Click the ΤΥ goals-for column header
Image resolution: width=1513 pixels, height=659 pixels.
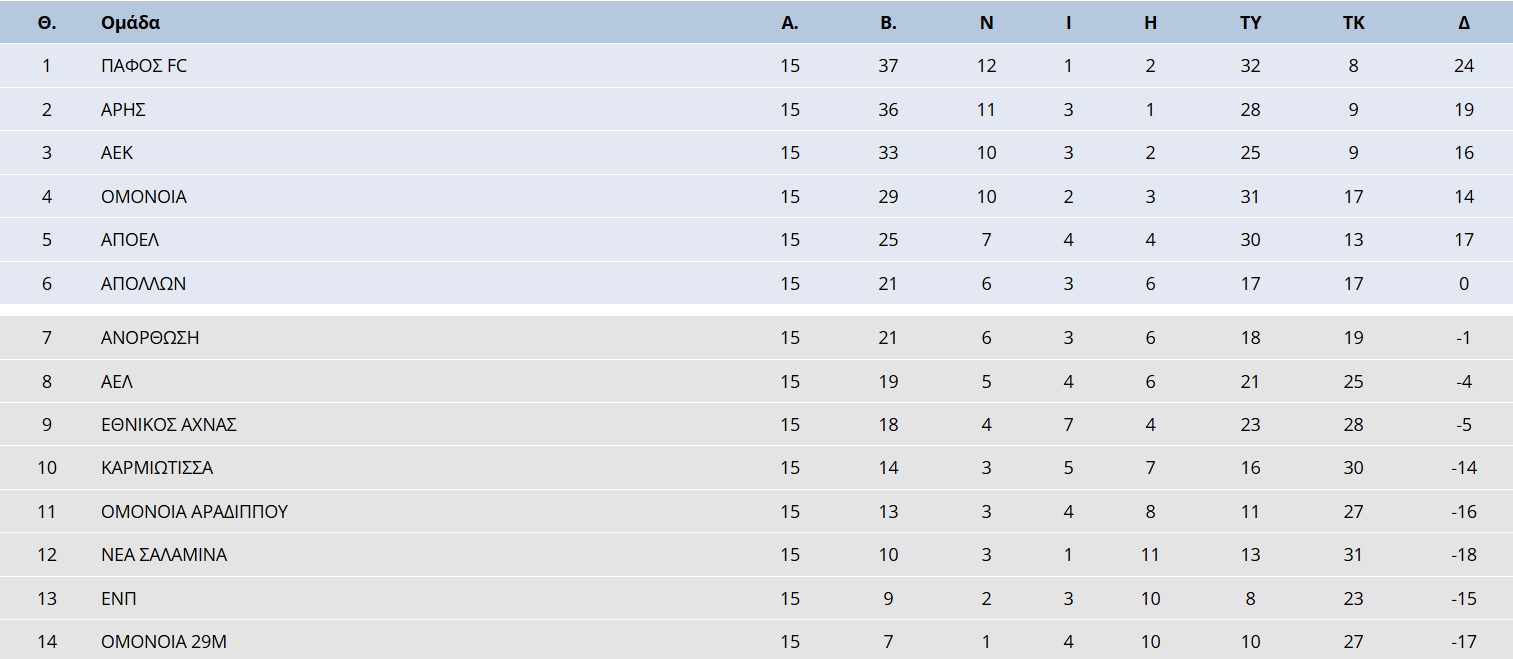pyautogui.click(x=1250, y=23)
